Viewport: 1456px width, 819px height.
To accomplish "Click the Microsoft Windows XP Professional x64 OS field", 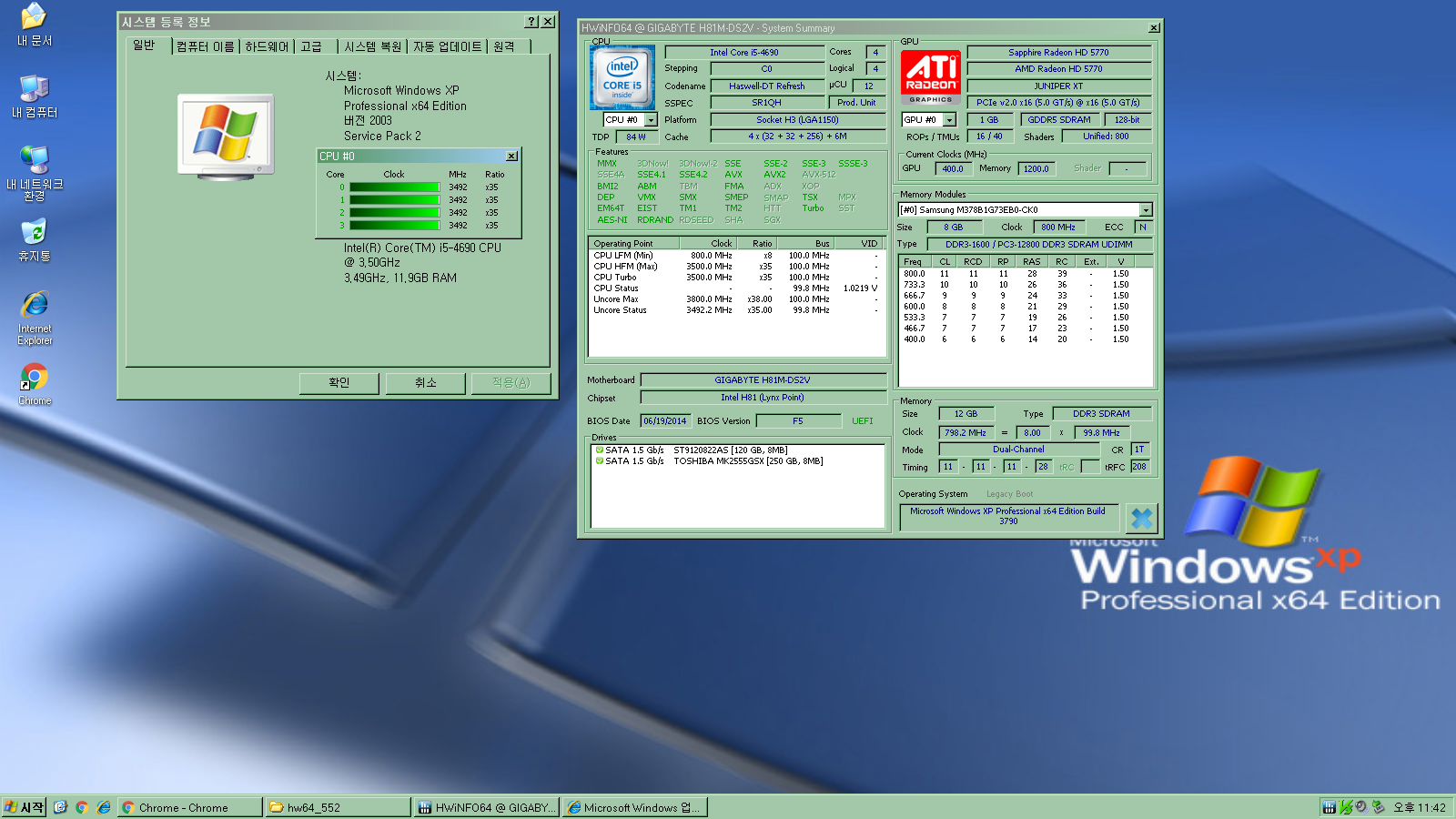I will pyautogui.click(x=1008, y=517).
